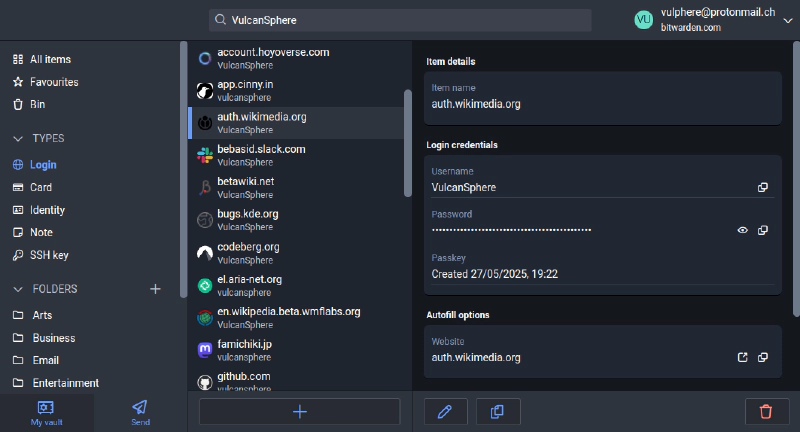This screenshot has width=800, height=432.
Task: Open the My vault tab
Action: pyautogui.click(x=46, y=411)
